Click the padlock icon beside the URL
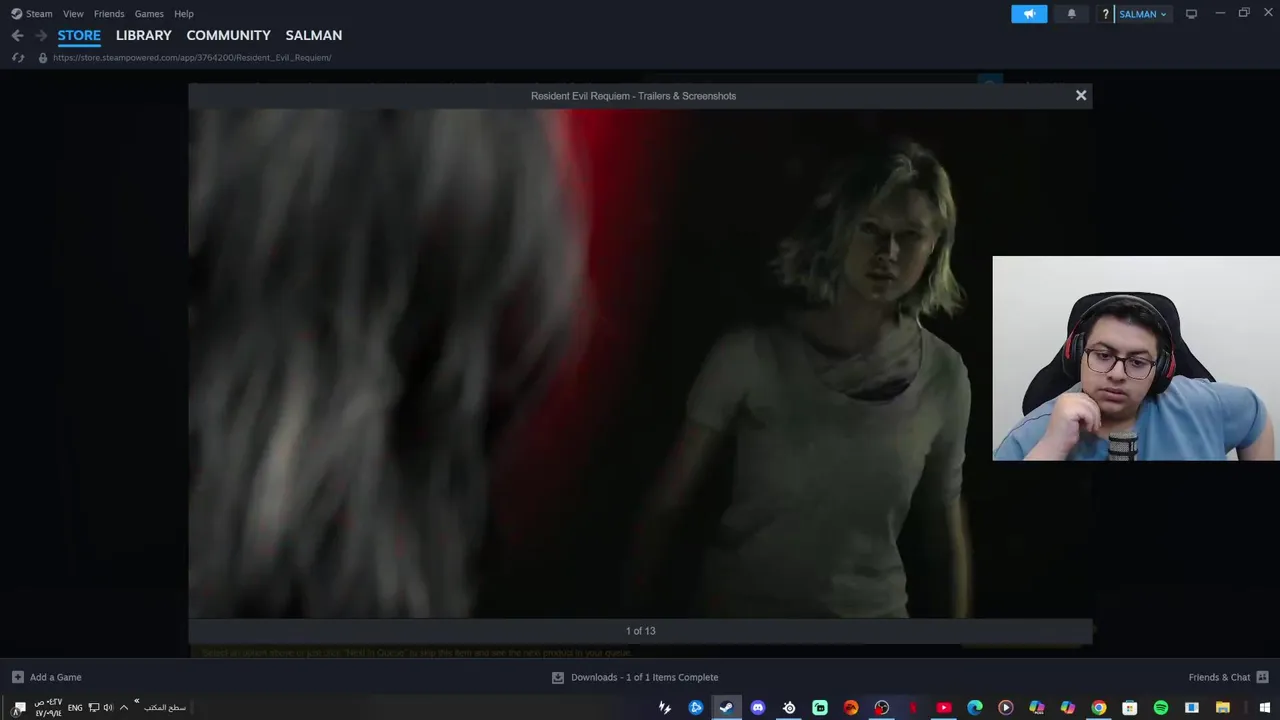This screenshot has width=1280, height=720. (x=42, y=58)
